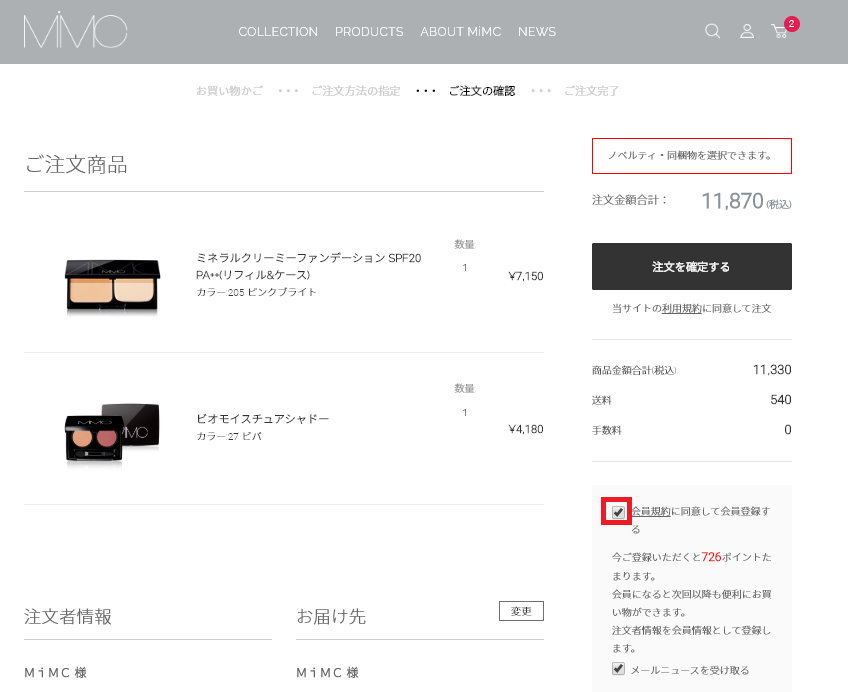This screenshot has height=692, width=848.
Task: Open the COLLECTION menu
Action: click(x=278, y=32)
